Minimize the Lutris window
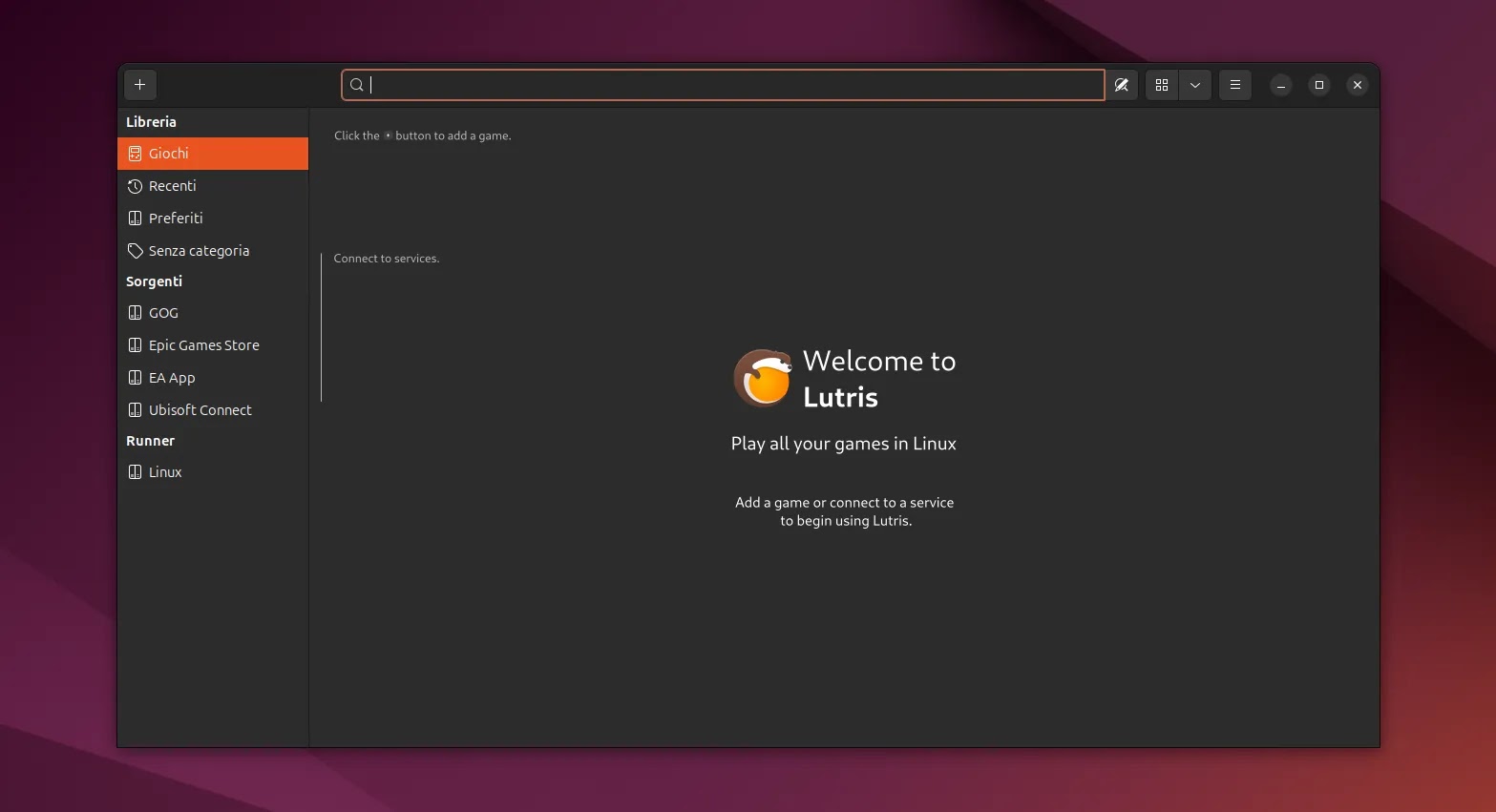The image size is (1496, 812). (1281, 85)
